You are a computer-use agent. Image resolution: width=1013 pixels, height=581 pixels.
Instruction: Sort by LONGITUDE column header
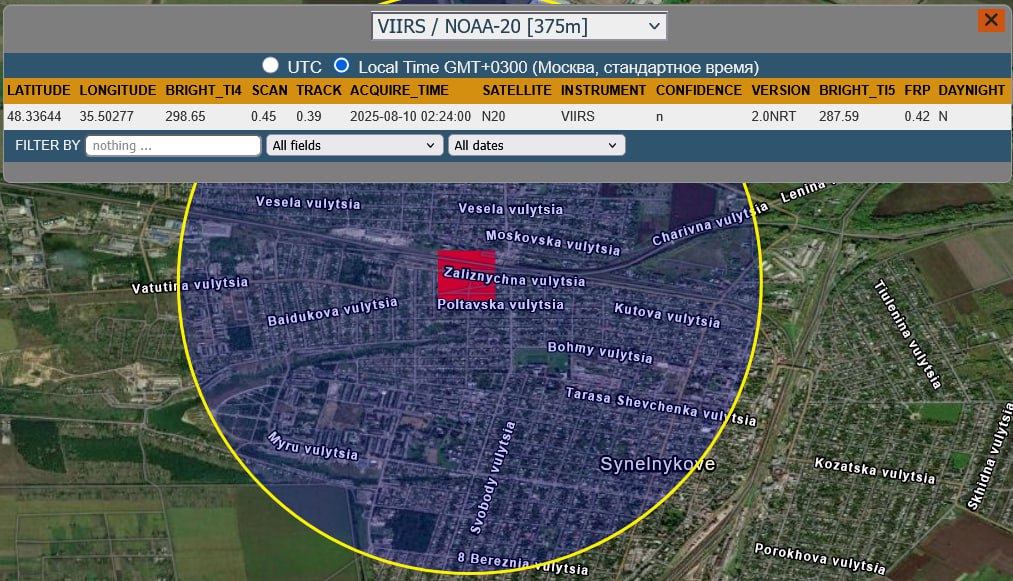[x=118, y=90]
